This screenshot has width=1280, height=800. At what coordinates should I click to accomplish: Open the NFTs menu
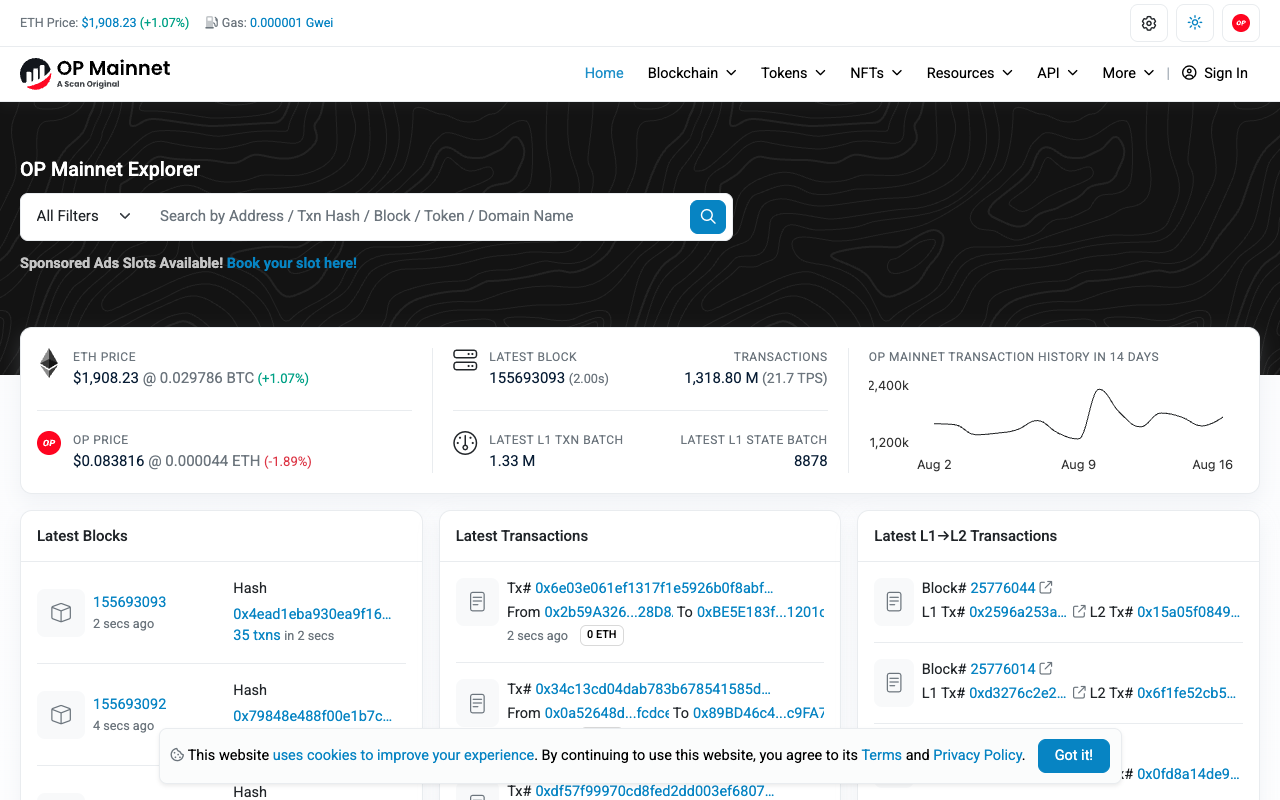(x=876, y=73)
